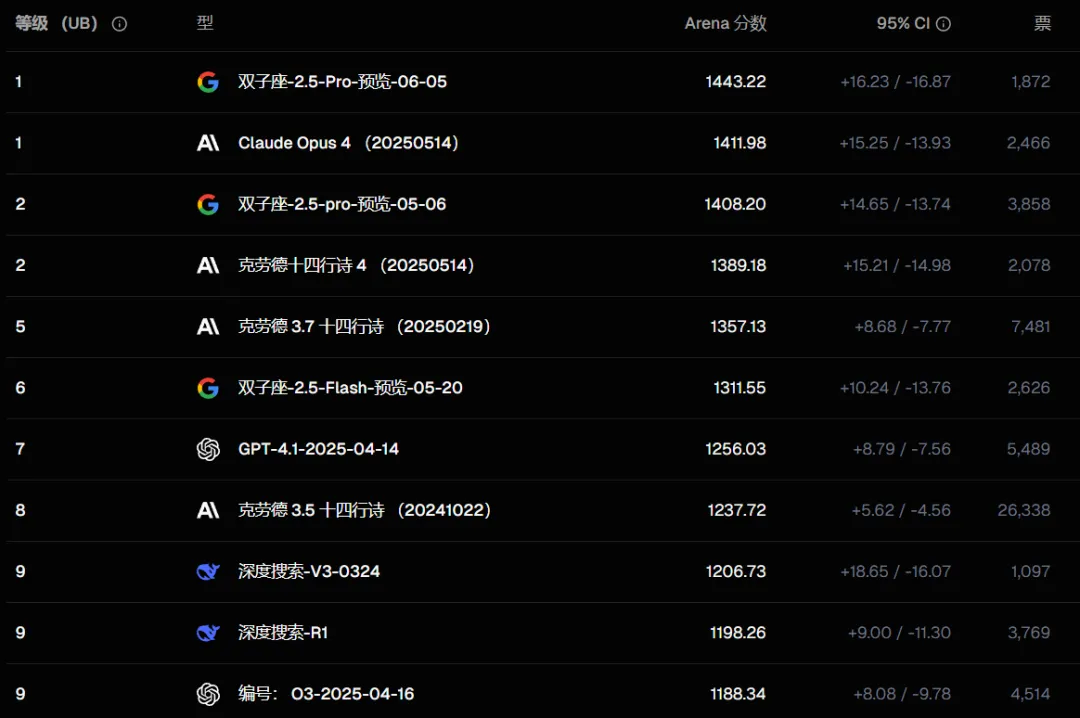This screenshot has height=718, width=1080.
Task: Click rank 8 in 克劳德 3.5 row
Action: [x=21, y=511]
